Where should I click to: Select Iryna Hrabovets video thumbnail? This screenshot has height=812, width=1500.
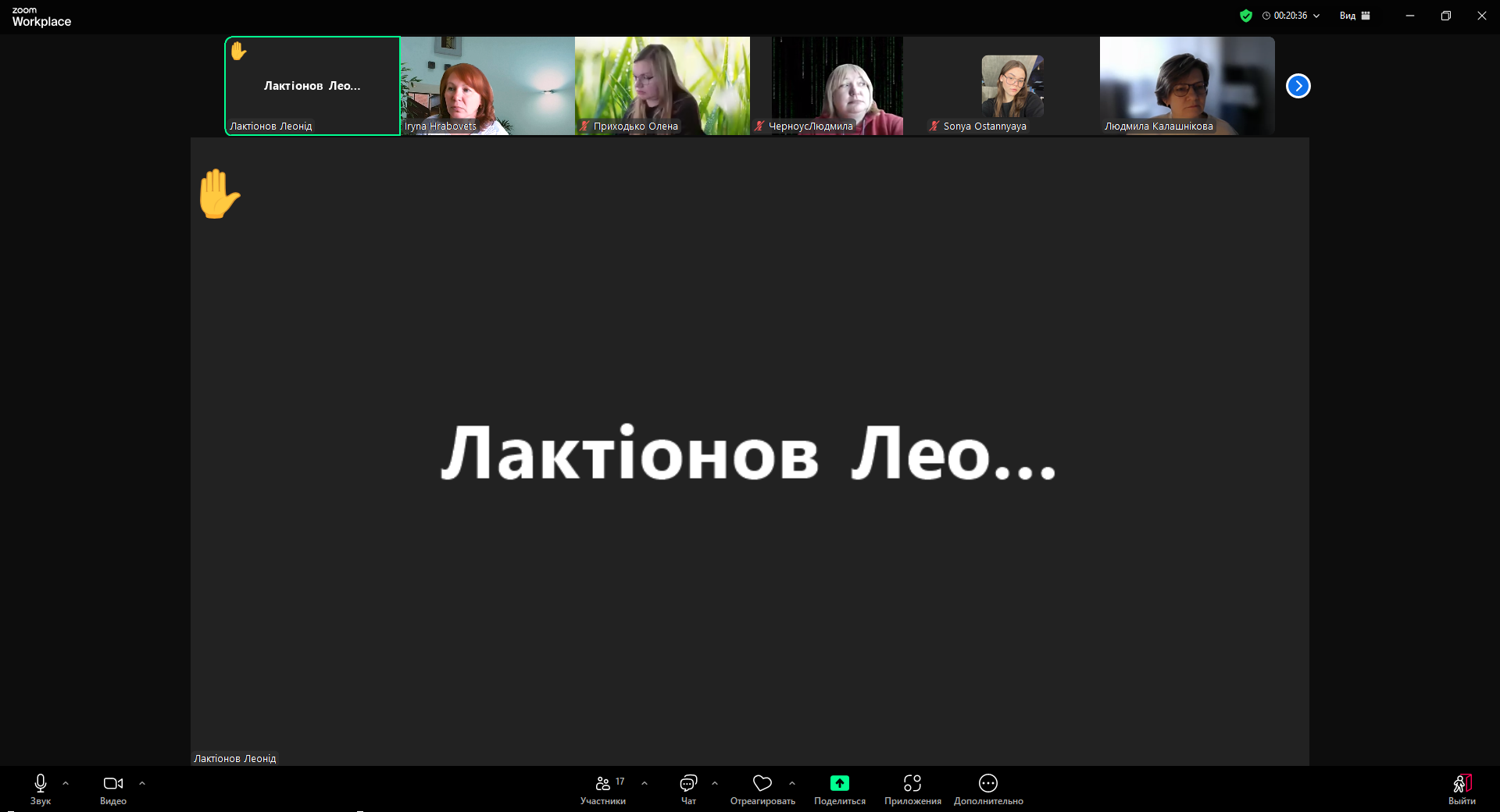click(487, 86)
